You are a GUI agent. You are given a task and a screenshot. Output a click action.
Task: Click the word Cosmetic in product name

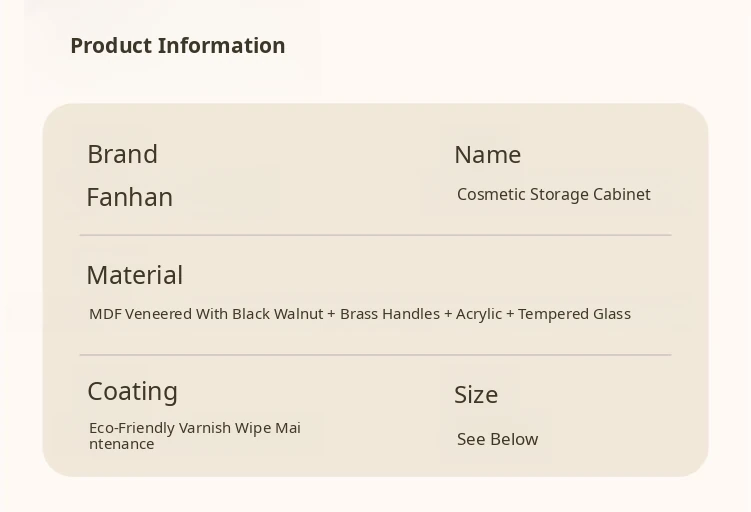tap(490, 195)
